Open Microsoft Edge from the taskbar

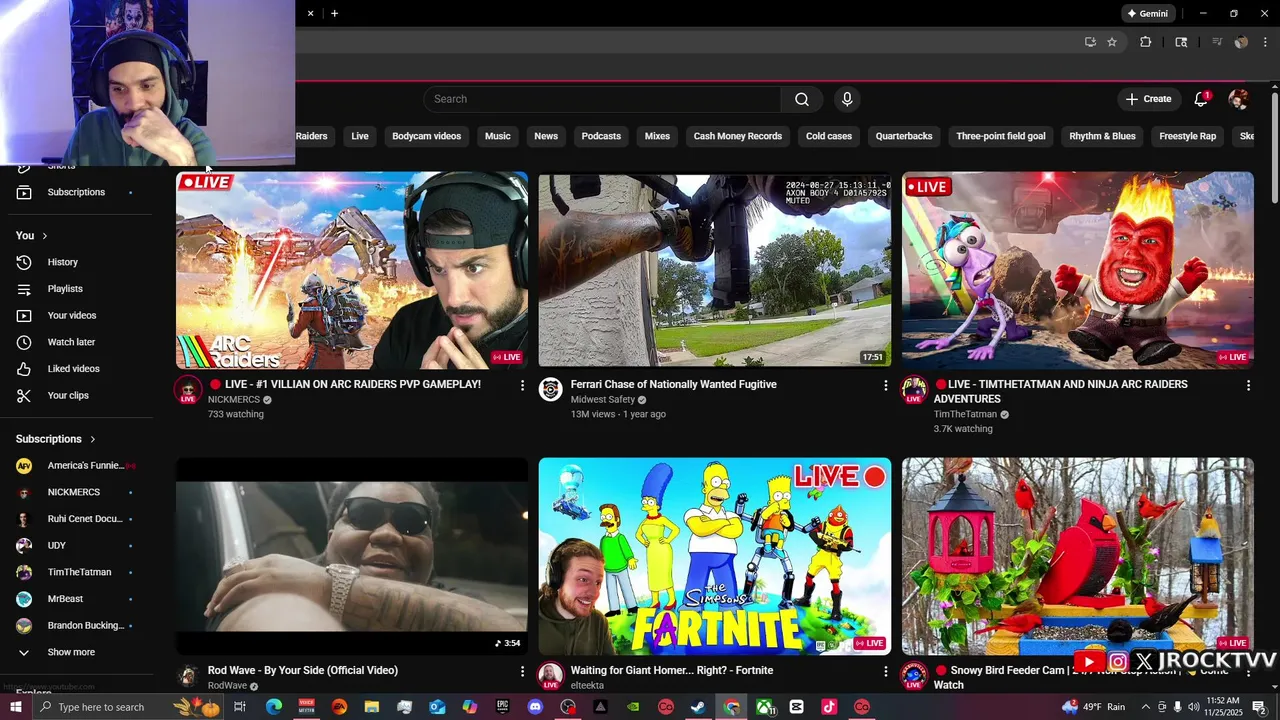click(273, 707)
